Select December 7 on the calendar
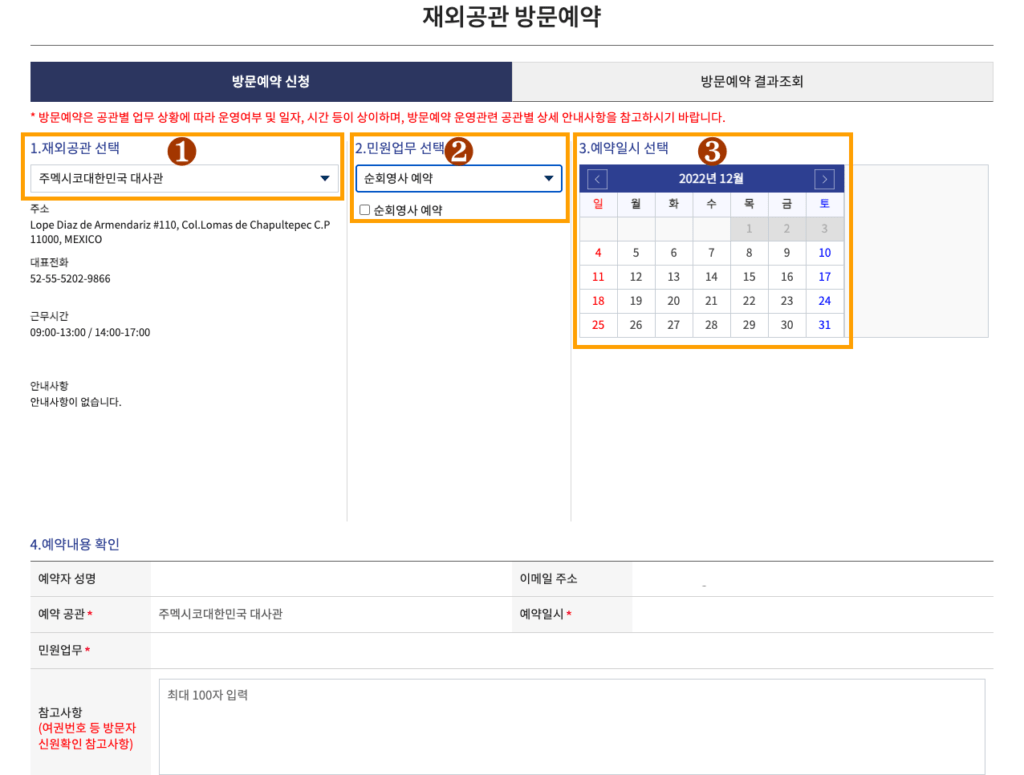Viewport: 1024px width, 775px height. point(711,253)
